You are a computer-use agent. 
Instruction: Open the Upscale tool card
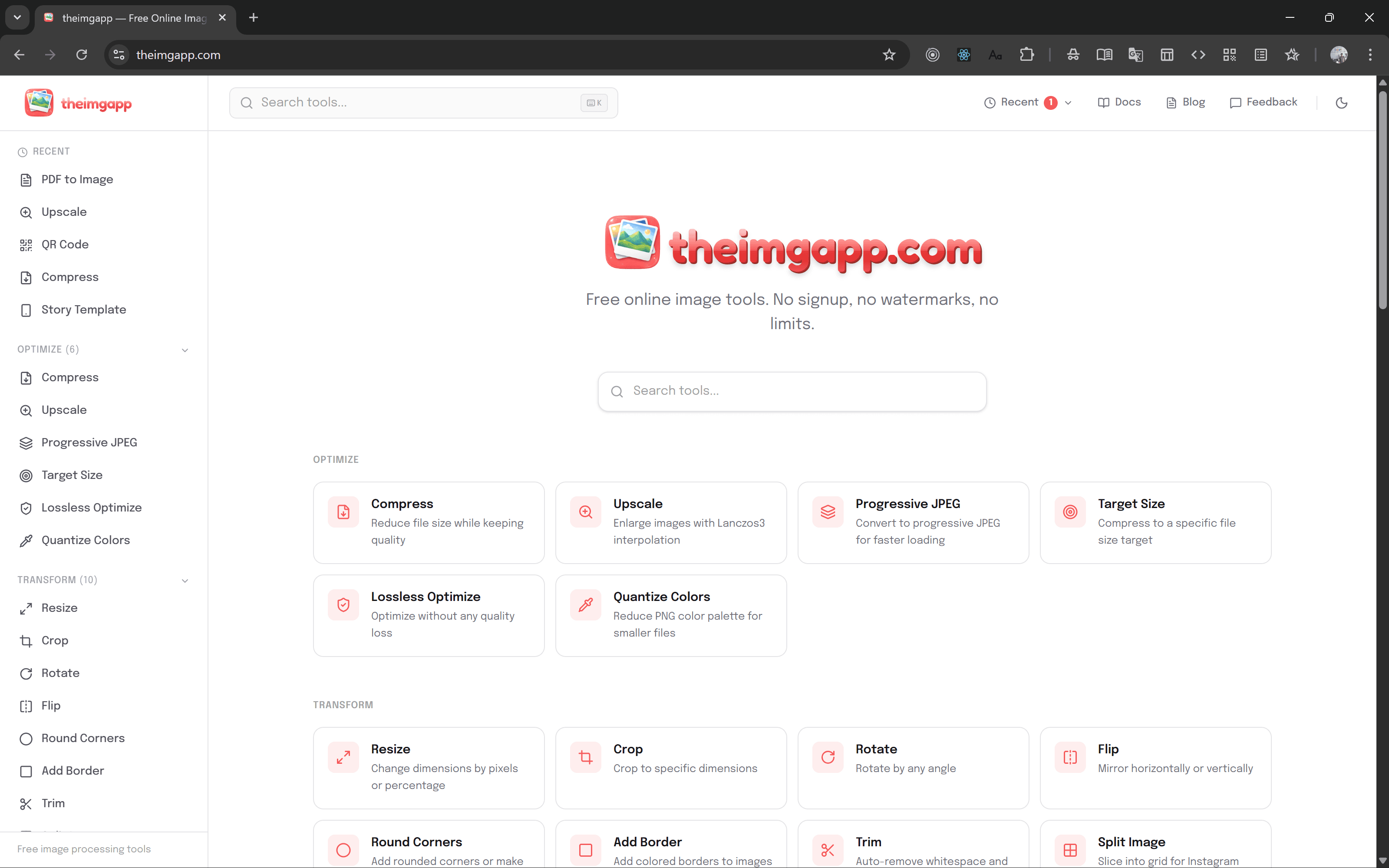click(671, 521)
